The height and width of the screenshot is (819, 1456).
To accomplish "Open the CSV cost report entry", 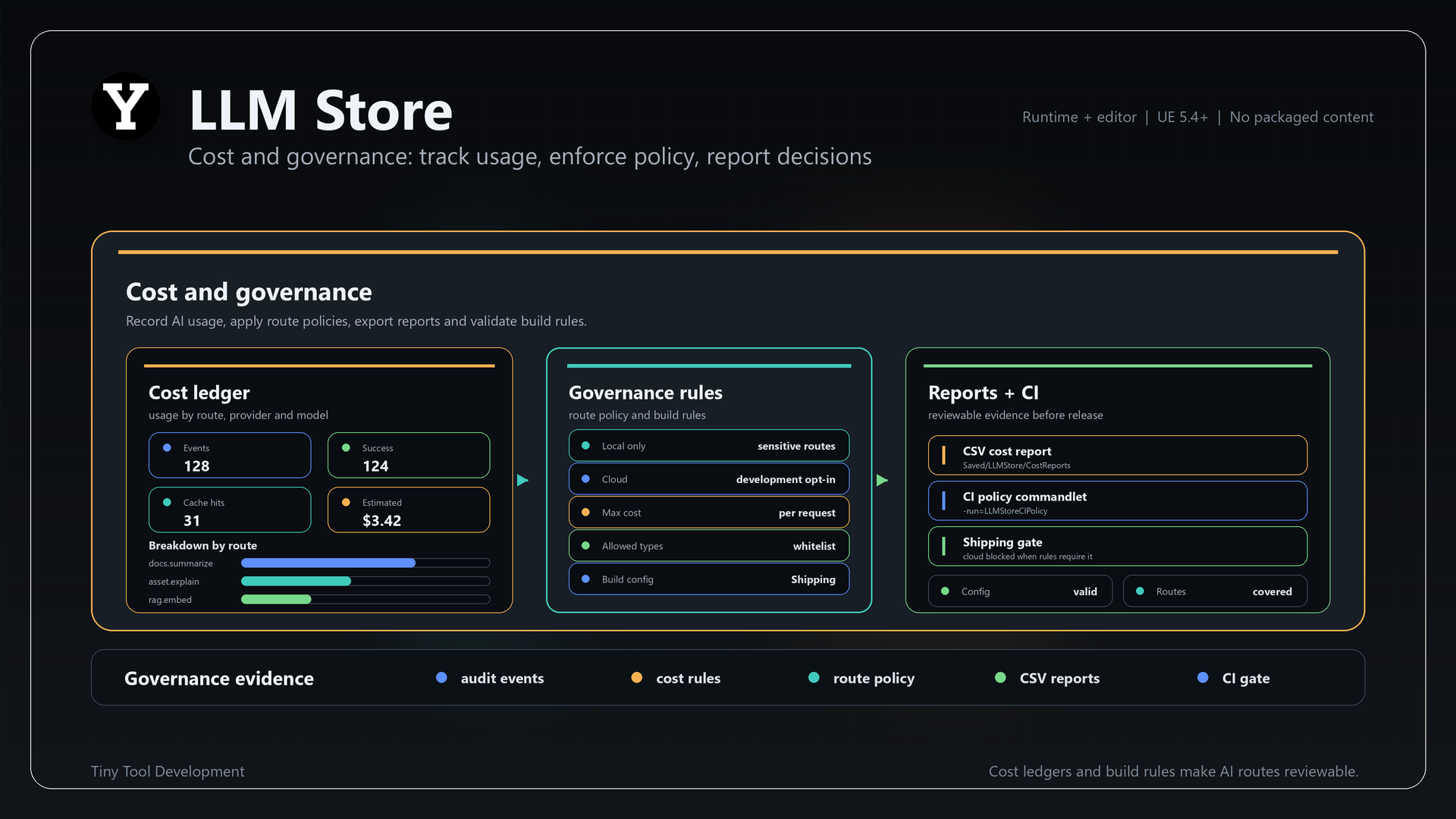I will pyautogui.click(x=1118, y=455).
